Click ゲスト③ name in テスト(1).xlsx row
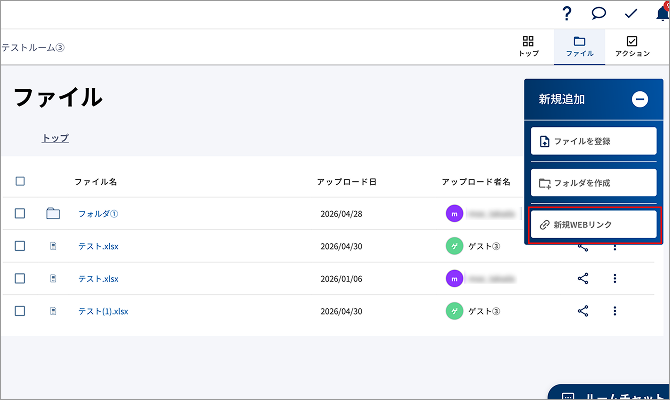The width and height of the screenshot is (670, 400). (x=484, y=311)
